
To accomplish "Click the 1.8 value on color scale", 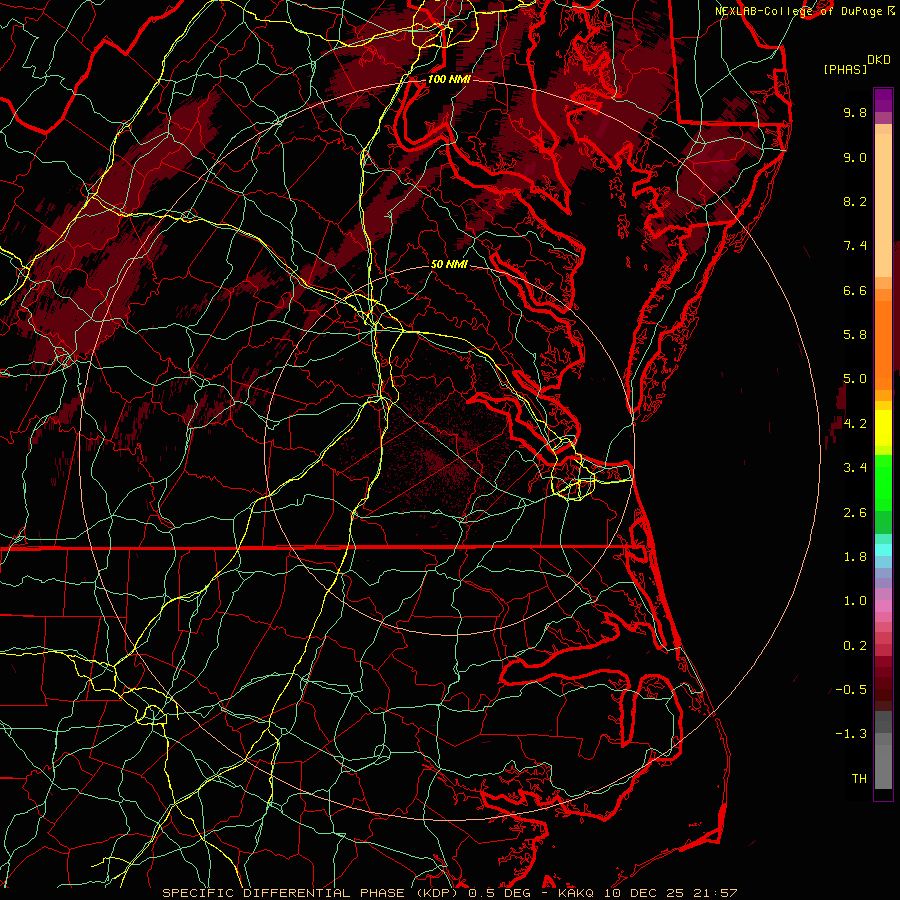I will (855, 557).
